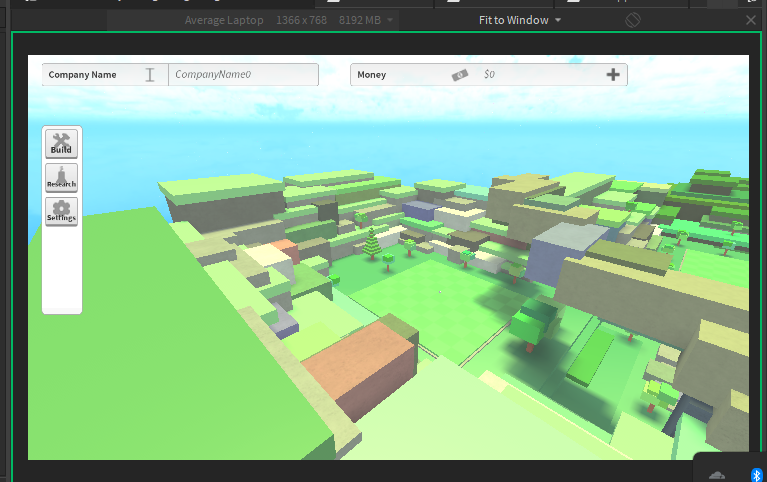
Task: Open the Research flask button
Action: click(61, 178)
